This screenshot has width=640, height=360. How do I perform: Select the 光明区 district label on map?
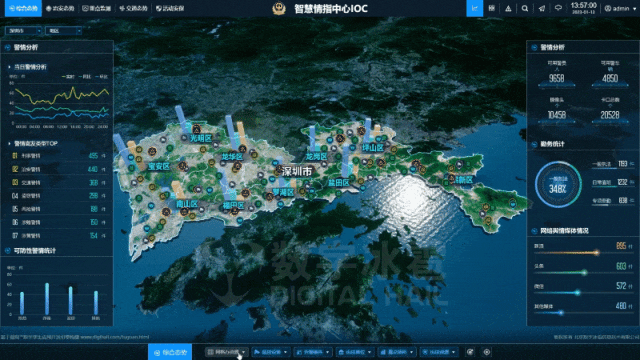201,138
